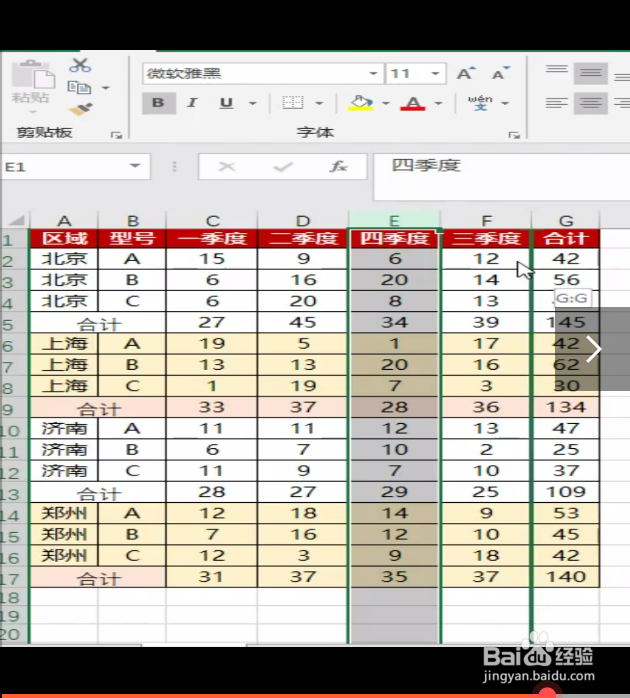
Task: Click the 合计 cell in row 13
Action: [98, 493]
